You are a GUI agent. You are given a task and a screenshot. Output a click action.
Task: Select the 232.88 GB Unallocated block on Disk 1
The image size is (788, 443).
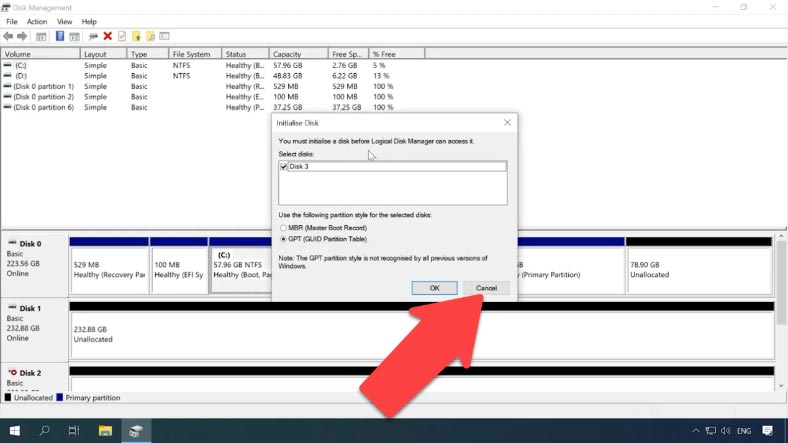coord(422,330)
